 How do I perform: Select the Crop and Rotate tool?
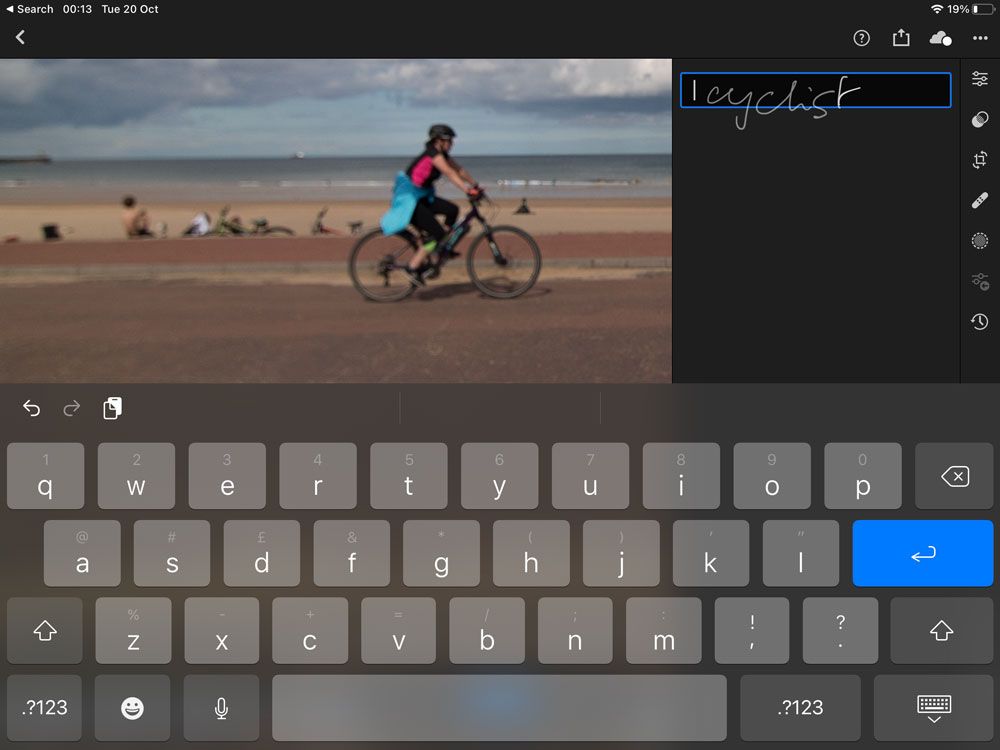coord(980,160)
